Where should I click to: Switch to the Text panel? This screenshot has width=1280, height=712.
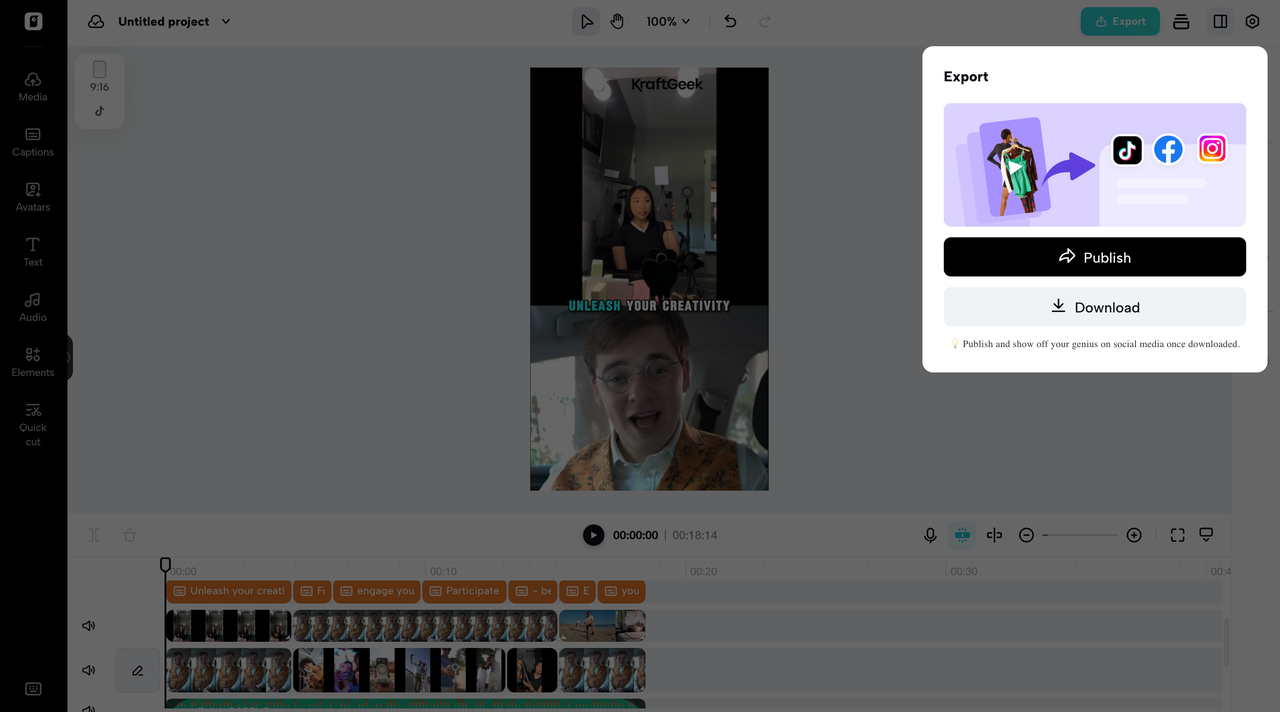[33, 253]
